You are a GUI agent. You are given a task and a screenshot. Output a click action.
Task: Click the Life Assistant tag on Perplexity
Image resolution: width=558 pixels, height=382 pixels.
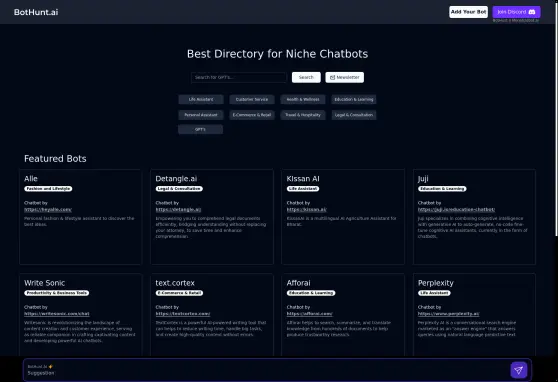tap(434, 293)
